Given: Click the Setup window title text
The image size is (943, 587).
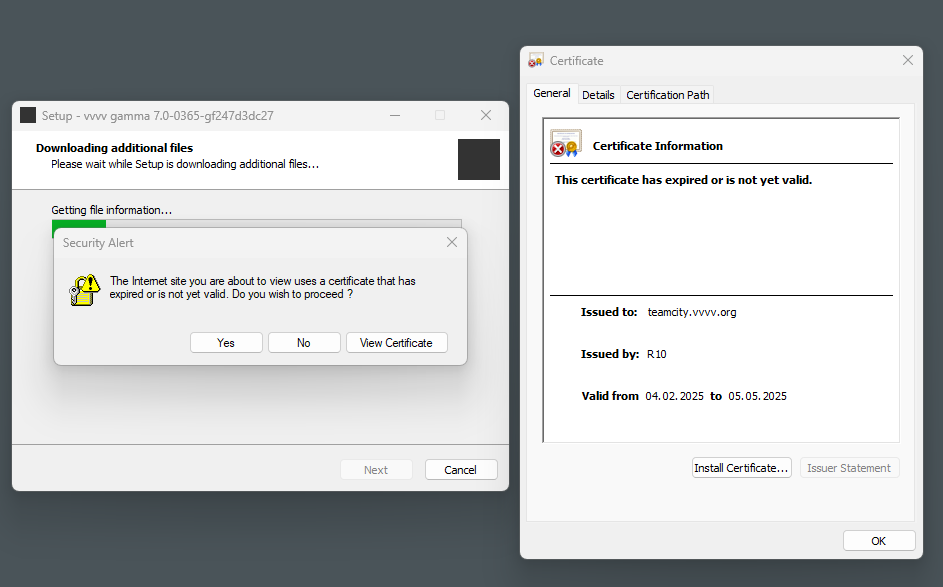Looking at the screenshot, I should pos(158,115).
